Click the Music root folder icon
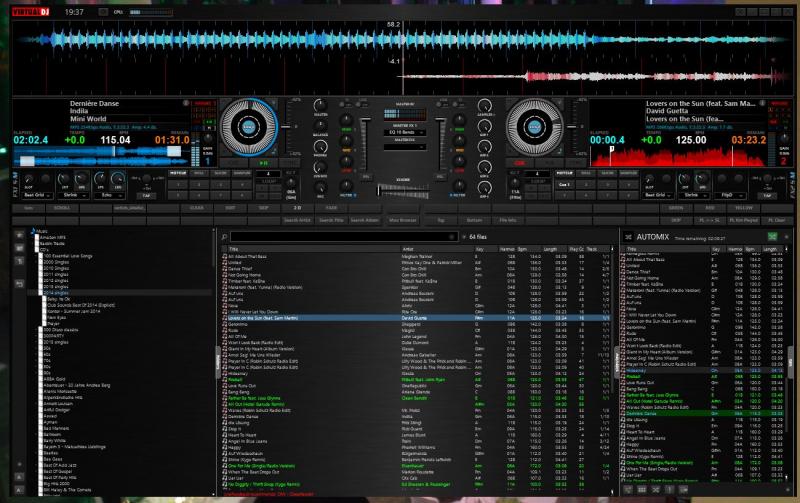 (33, 231)
